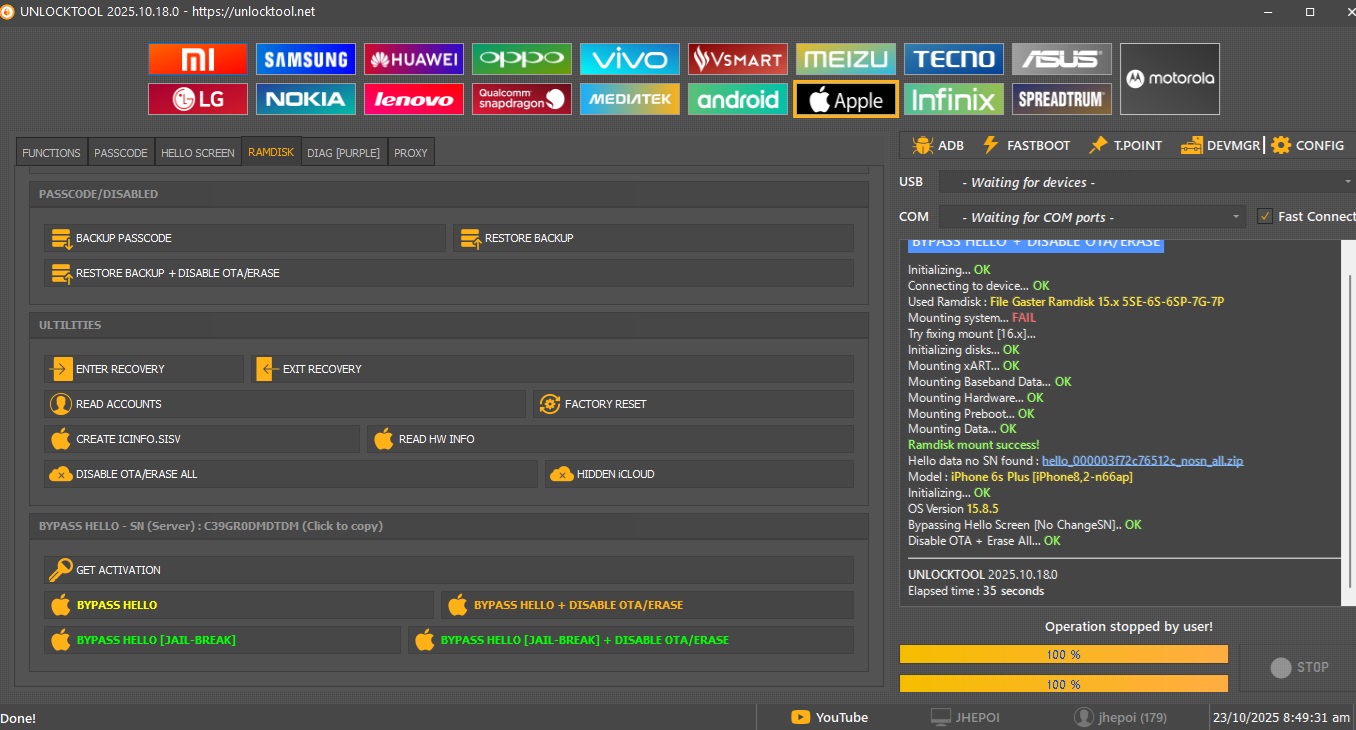This screenshot has height=730, width=1356.
Task: Click the yellow BYPASS HELLO button
Action: [239, 605]
